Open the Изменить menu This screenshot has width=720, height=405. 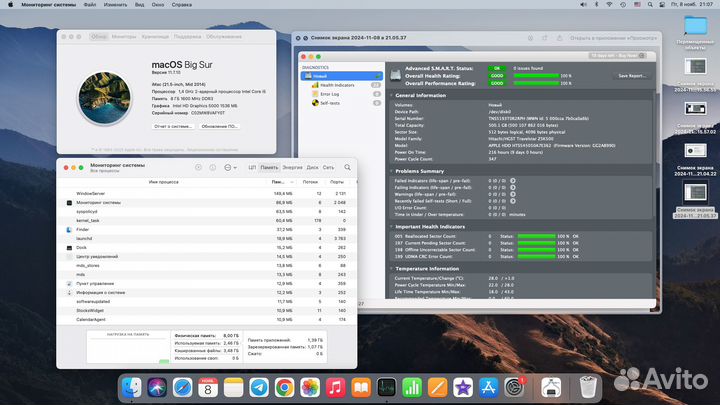click(115, 5)
